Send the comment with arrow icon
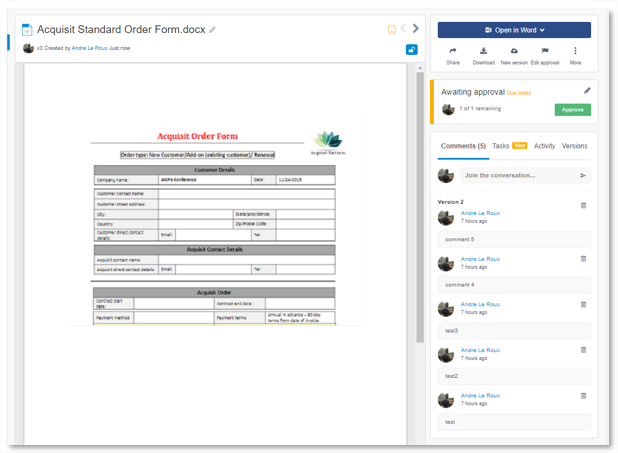618x453 pixels. (583, 175)
